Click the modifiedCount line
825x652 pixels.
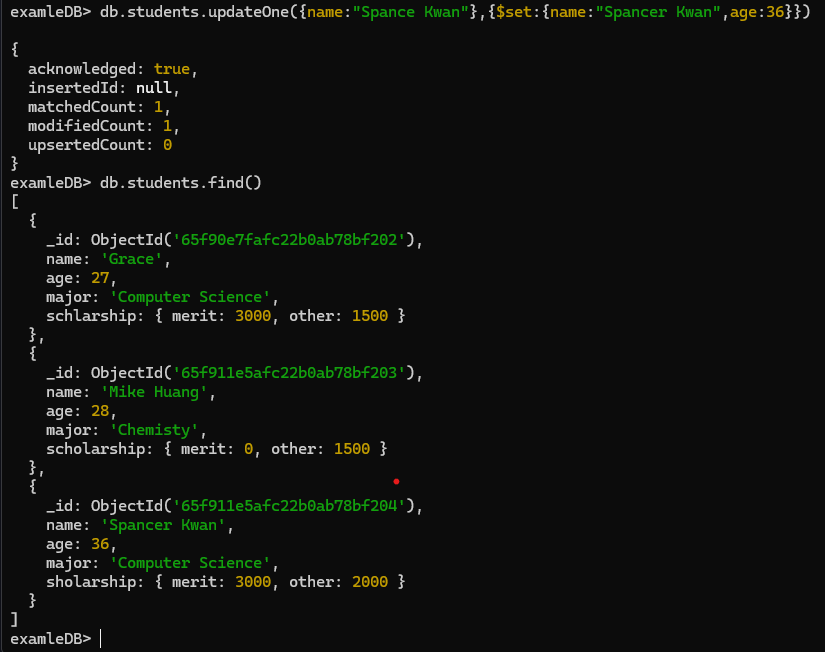click(x=104, y=126)
